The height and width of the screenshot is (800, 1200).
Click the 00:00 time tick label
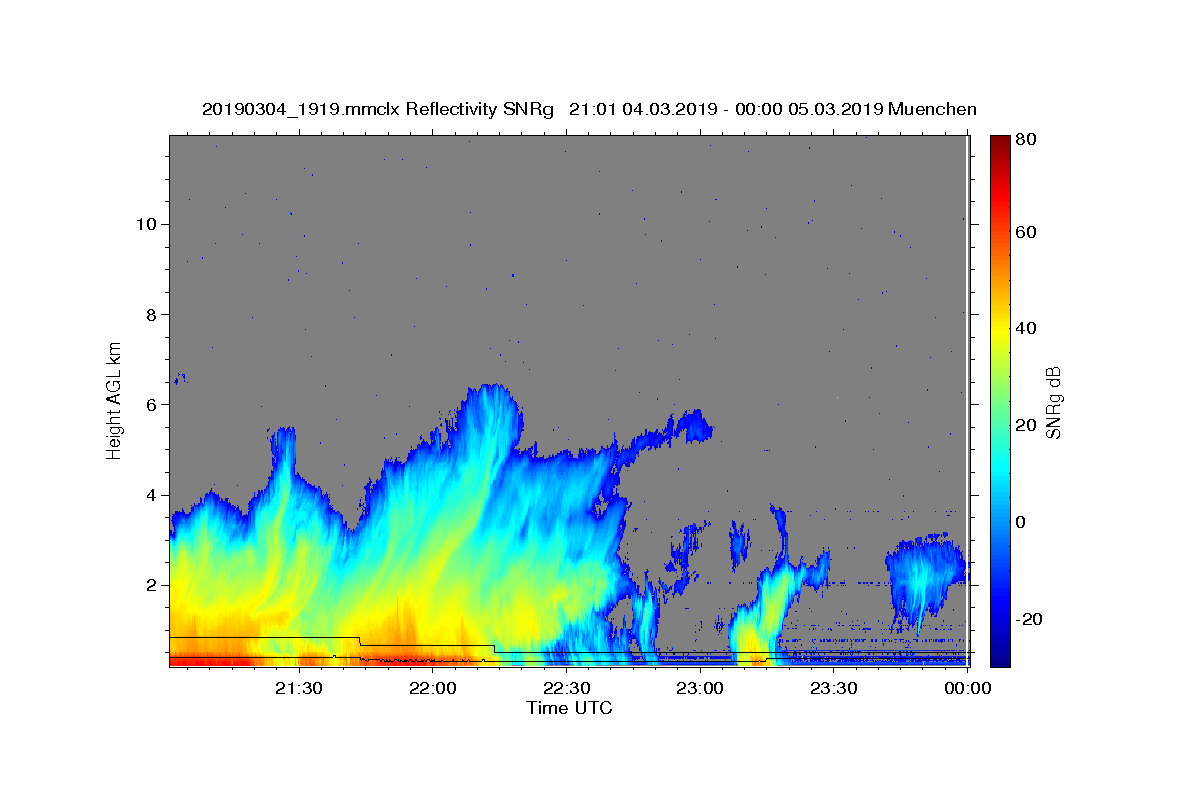pyautogui.click(x=967, y=688)
